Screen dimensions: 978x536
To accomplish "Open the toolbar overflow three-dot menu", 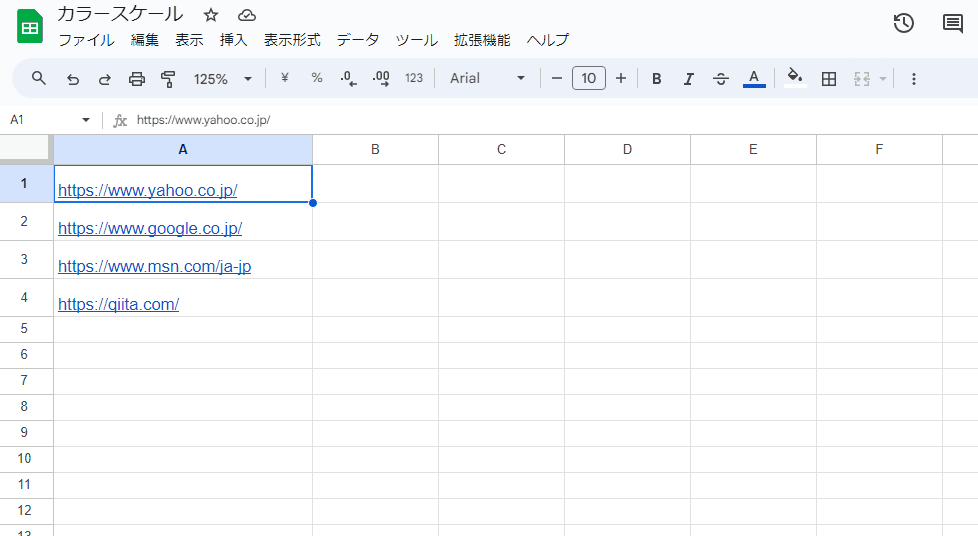I will click(x=914, y=79).
